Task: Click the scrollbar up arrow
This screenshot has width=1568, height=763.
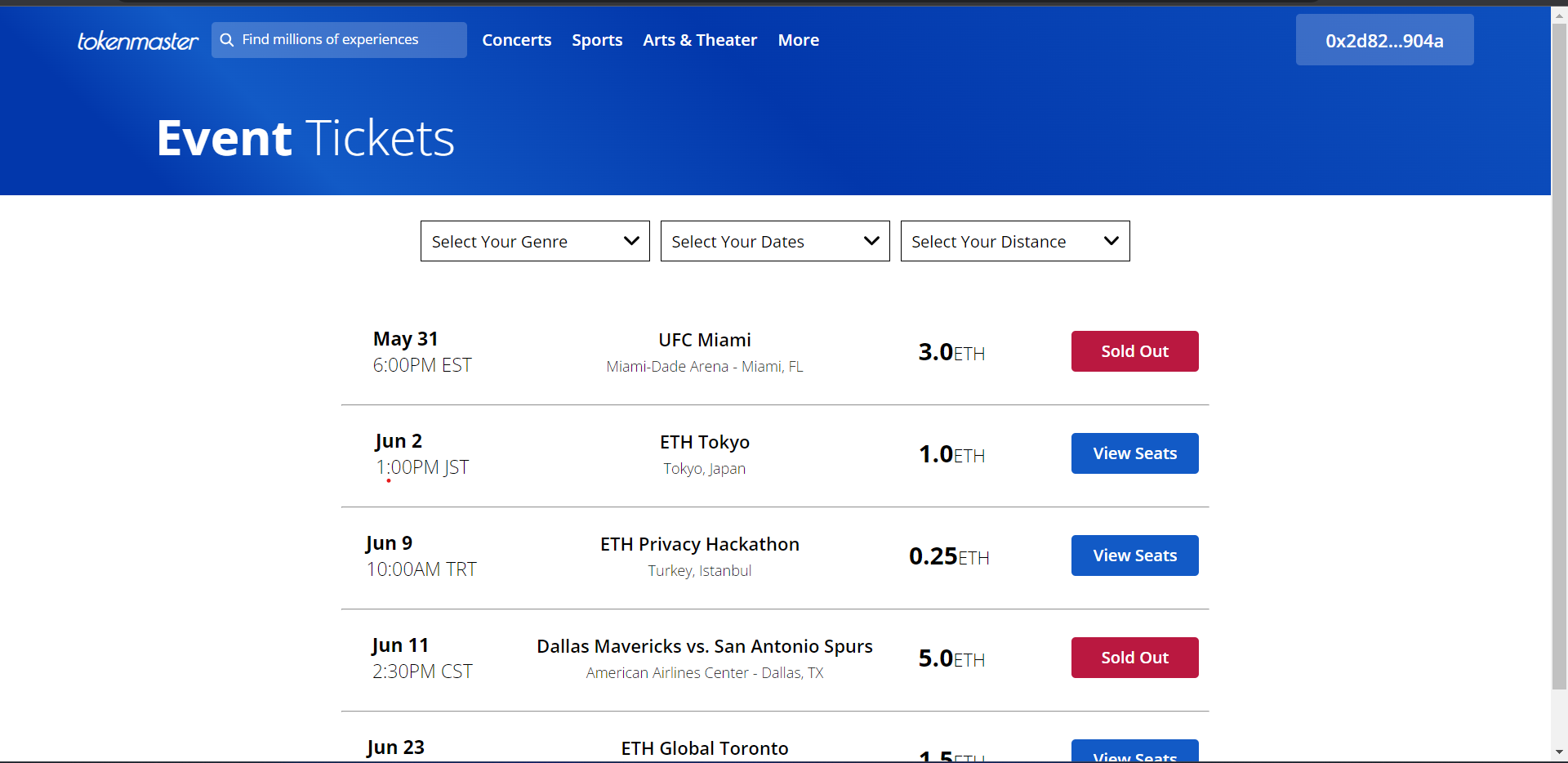Action: [1559, 16]
